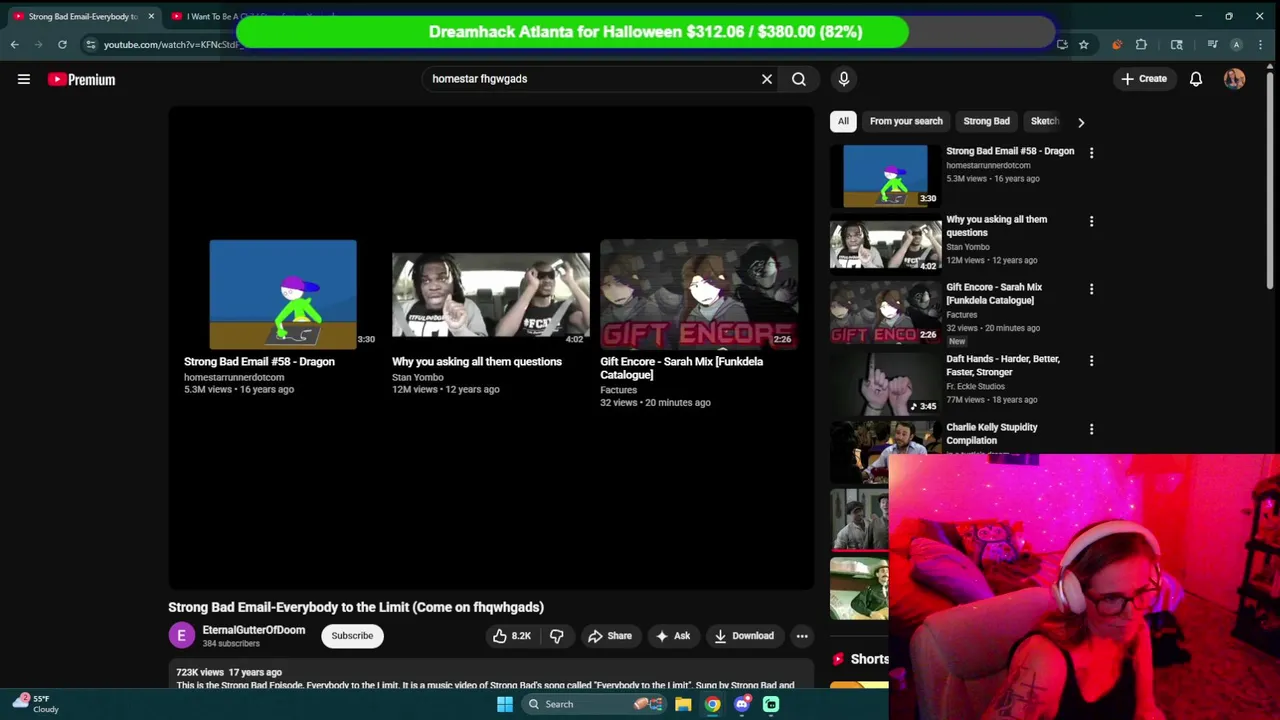Viewport: 1280px width, 720px height.
Task: Play endscreen Strong Bad Email #58 Dragon thumbnail
Action: [283, 294]
